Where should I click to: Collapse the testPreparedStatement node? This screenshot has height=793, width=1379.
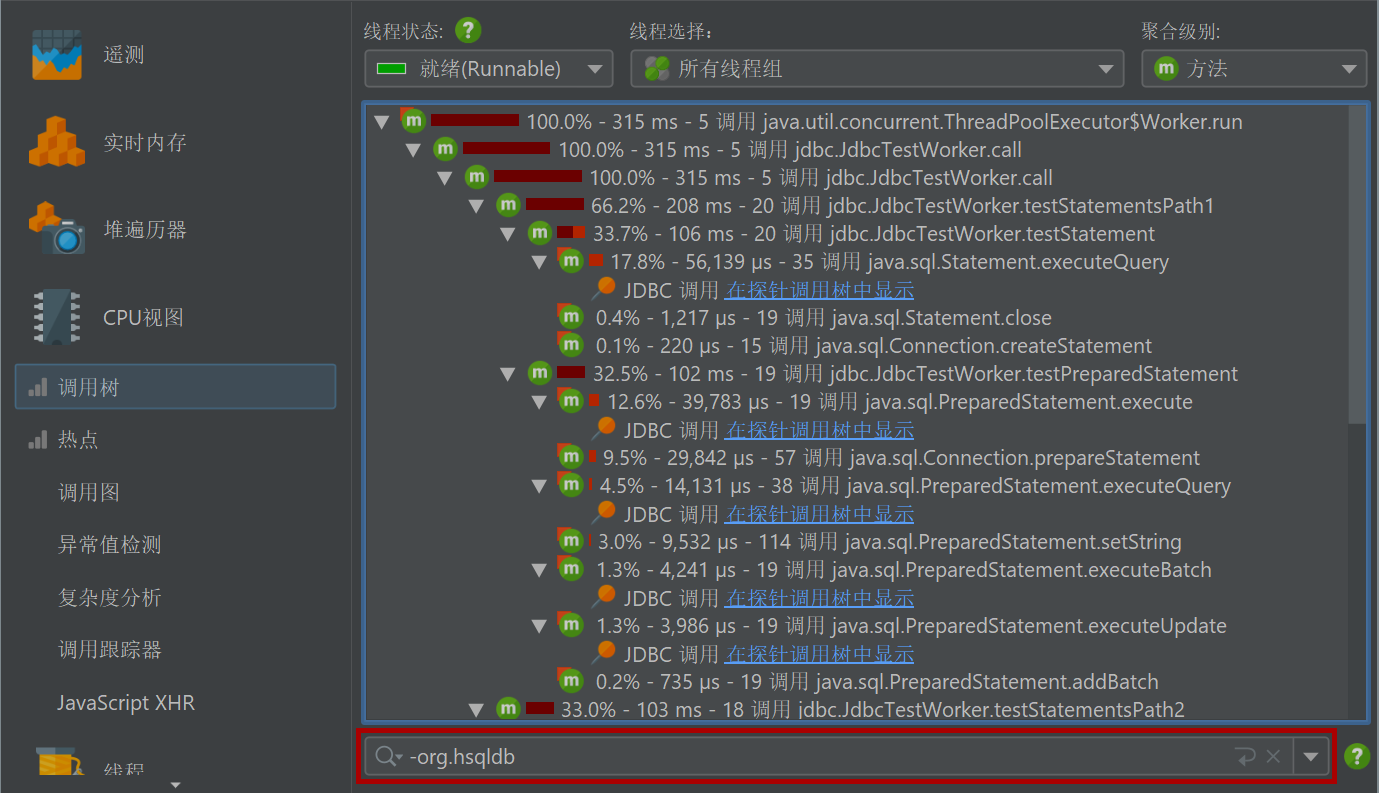508,374
